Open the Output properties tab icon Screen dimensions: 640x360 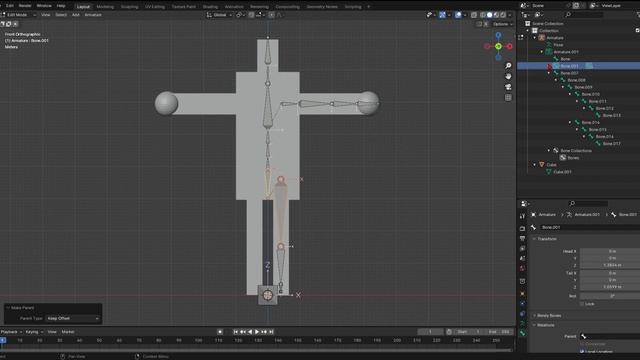point(522,238)
